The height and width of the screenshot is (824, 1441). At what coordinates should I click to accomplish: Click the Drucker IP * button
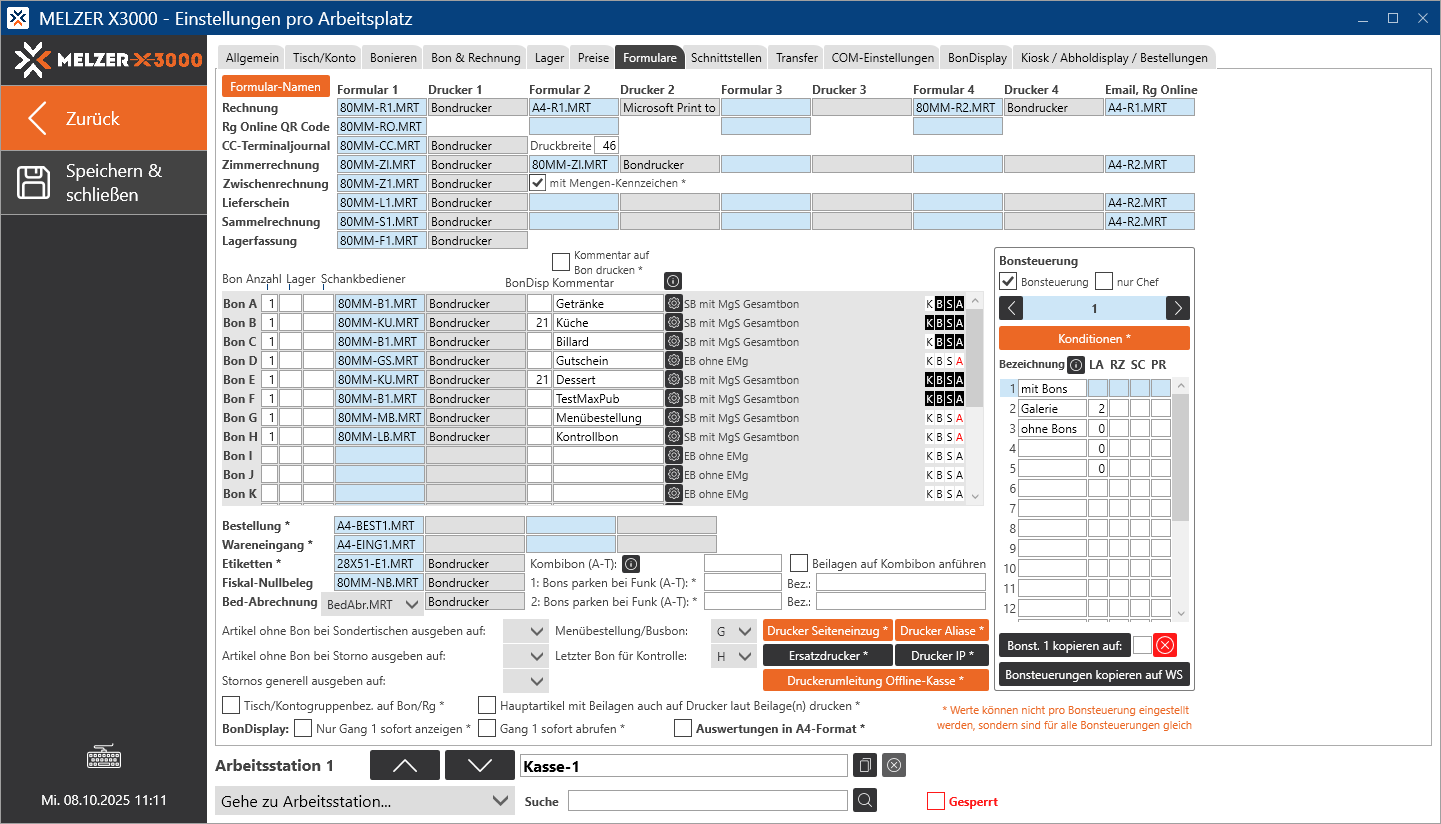click(942, 655)
